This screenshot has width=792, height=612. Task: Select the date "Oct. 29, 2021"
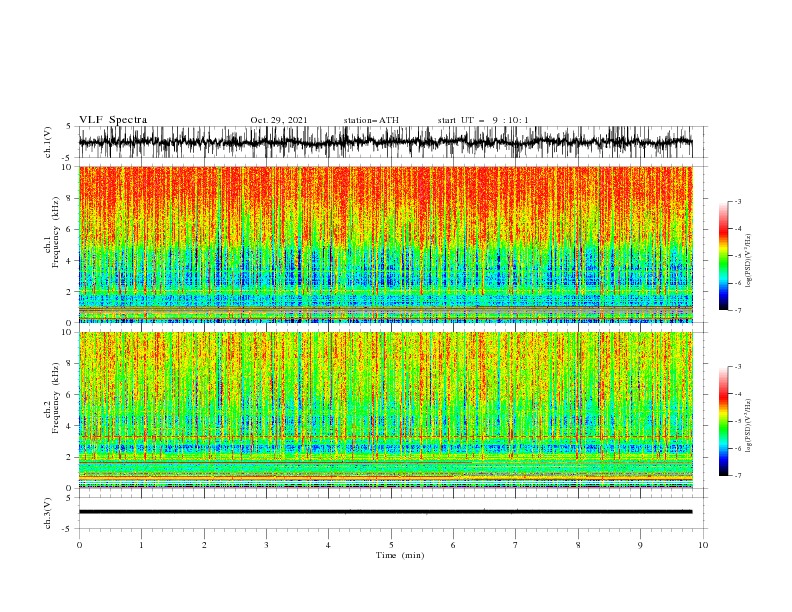click(x=279, y=120)
